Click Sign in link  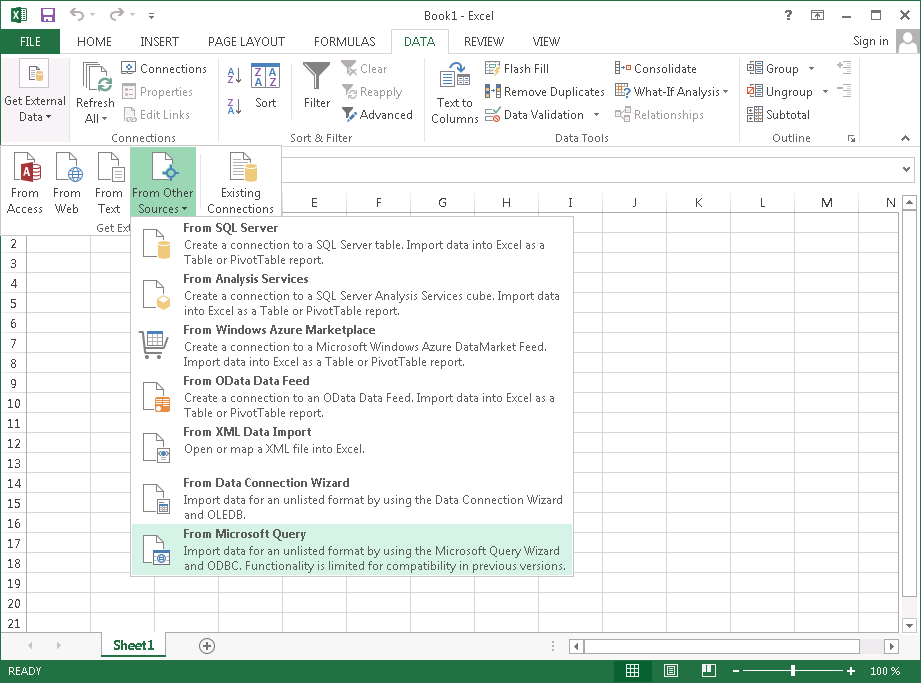(x=870, y=41)
